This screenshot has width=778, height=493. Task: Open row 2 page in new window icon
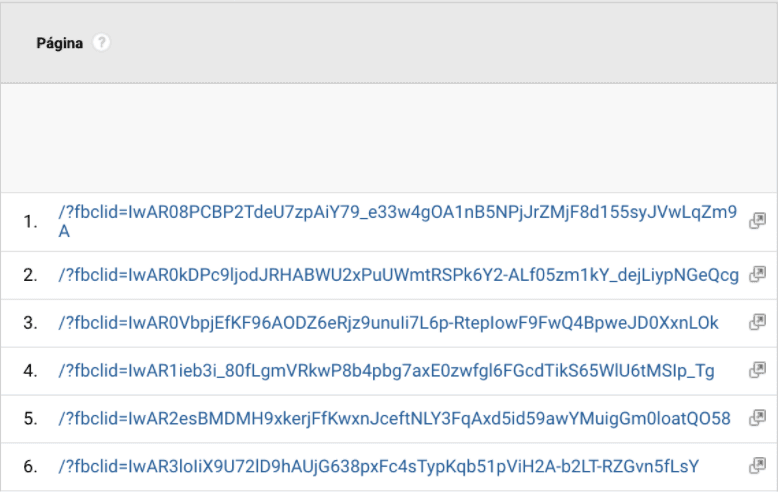[757, 274]
